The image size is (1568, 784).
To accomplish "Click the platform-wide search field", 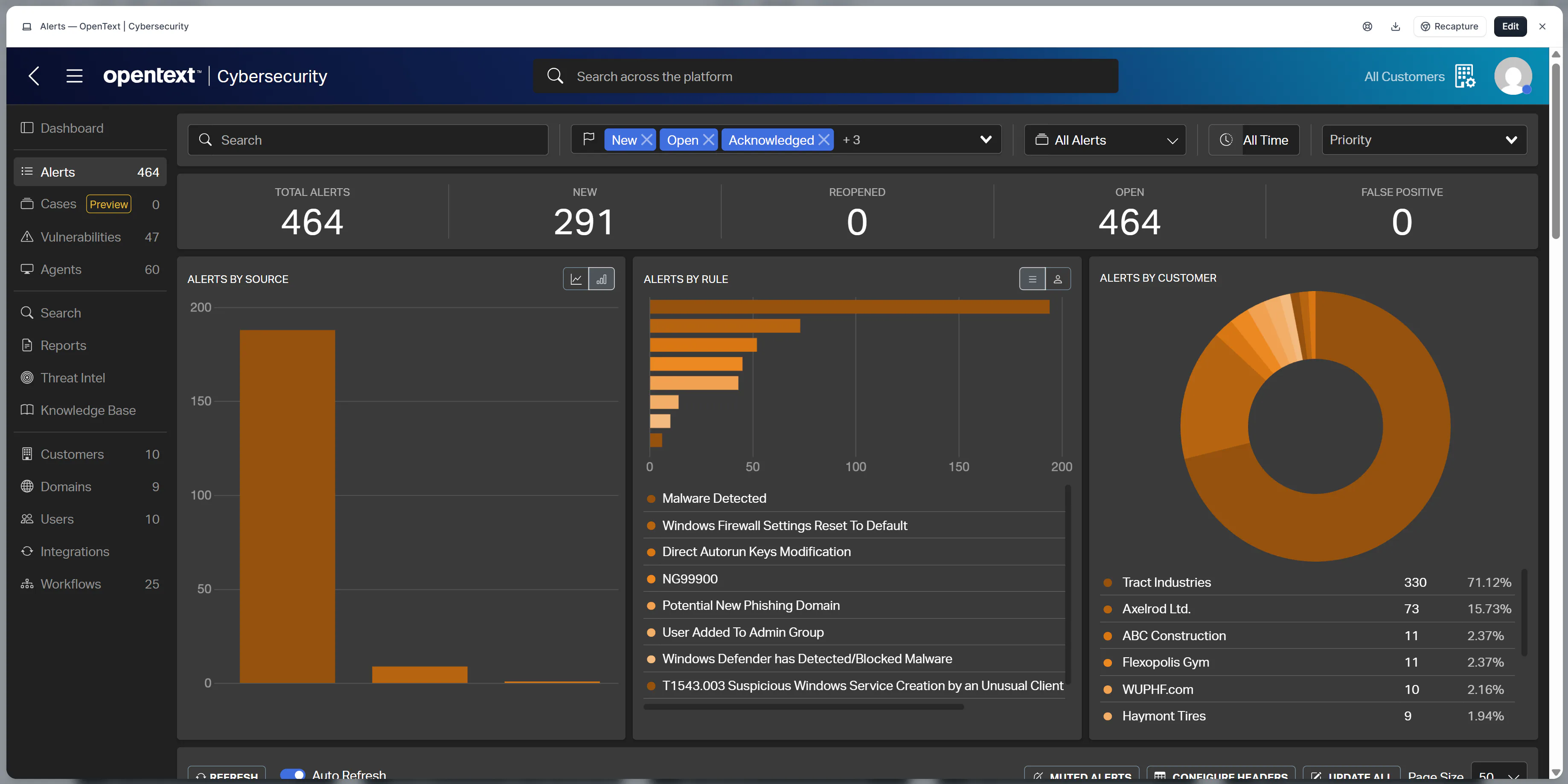I will point(826,76).
